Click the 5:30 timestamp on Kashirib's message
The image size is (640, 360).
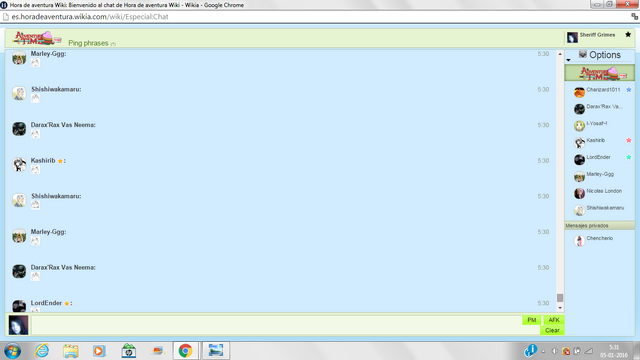[543, 160]
